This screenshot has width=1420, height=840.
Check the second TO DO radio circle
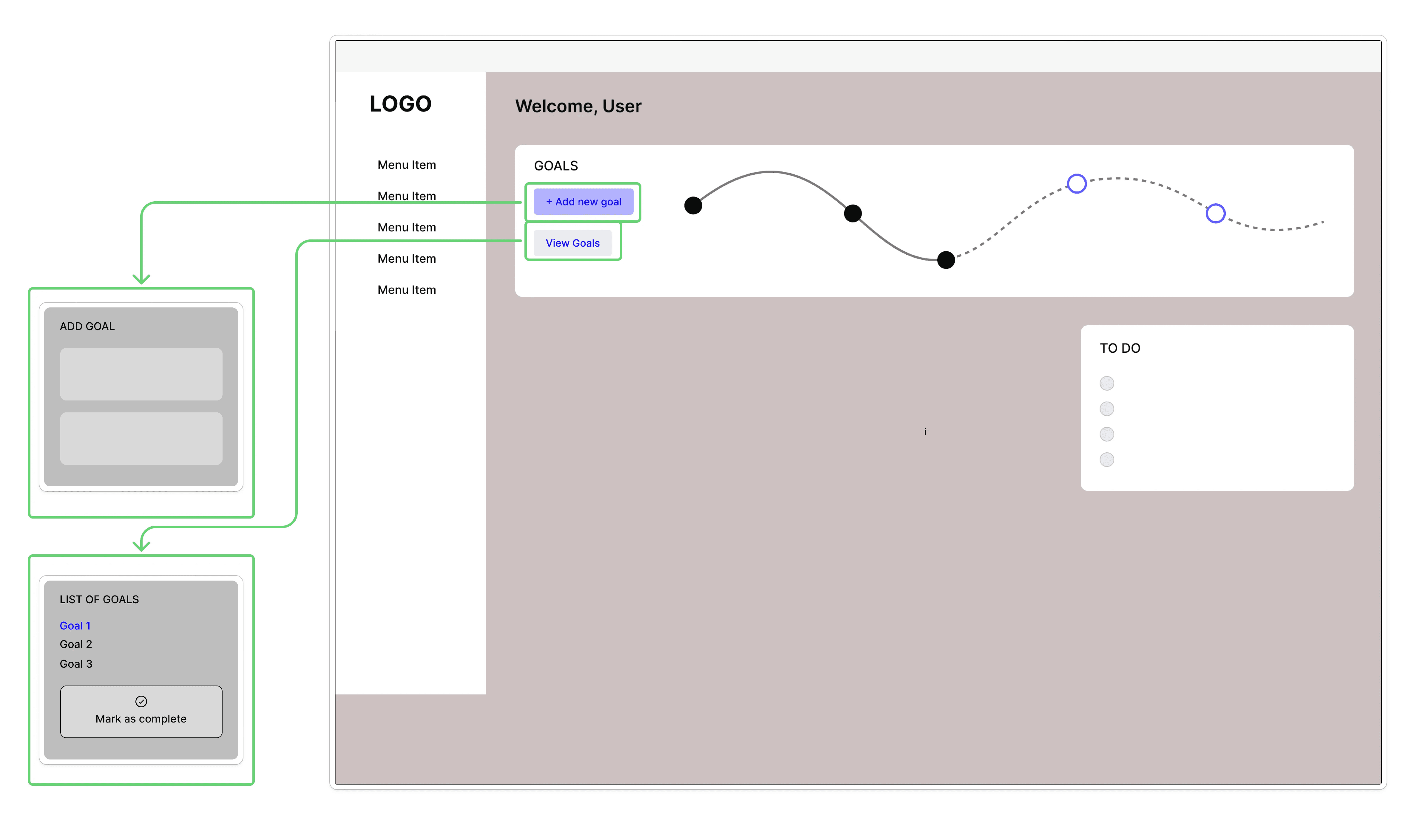pyautogui.click(x=1106, y=409)
